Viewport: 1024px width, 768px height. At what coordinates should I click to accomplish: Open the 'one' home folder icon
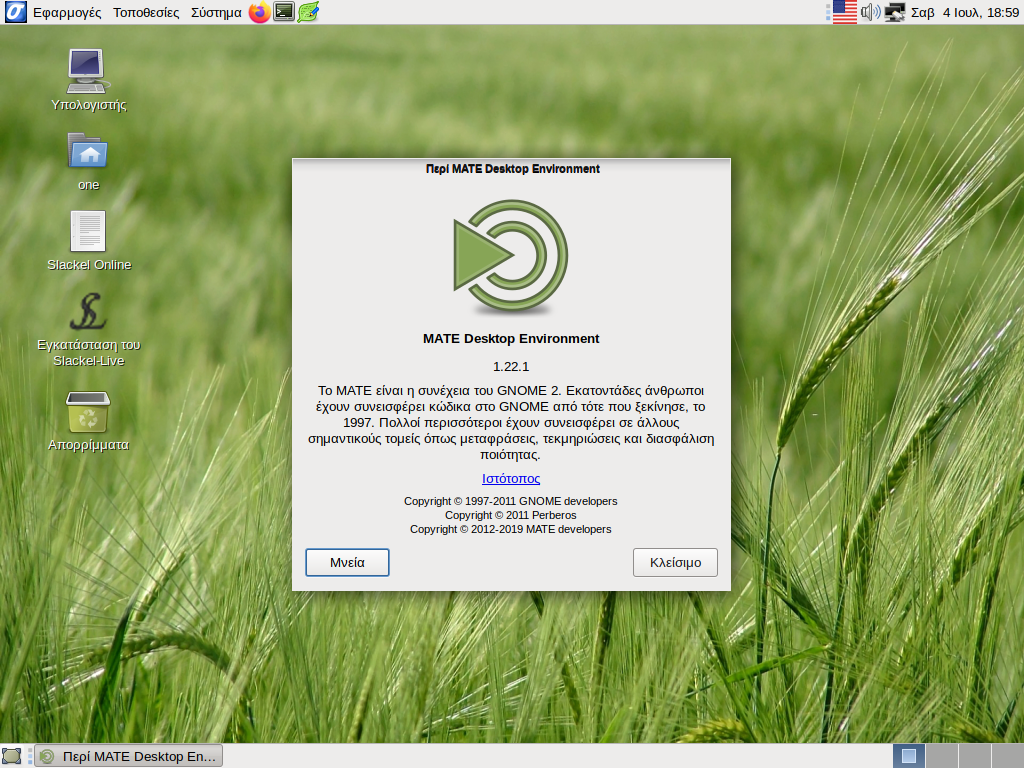(88, 161)
